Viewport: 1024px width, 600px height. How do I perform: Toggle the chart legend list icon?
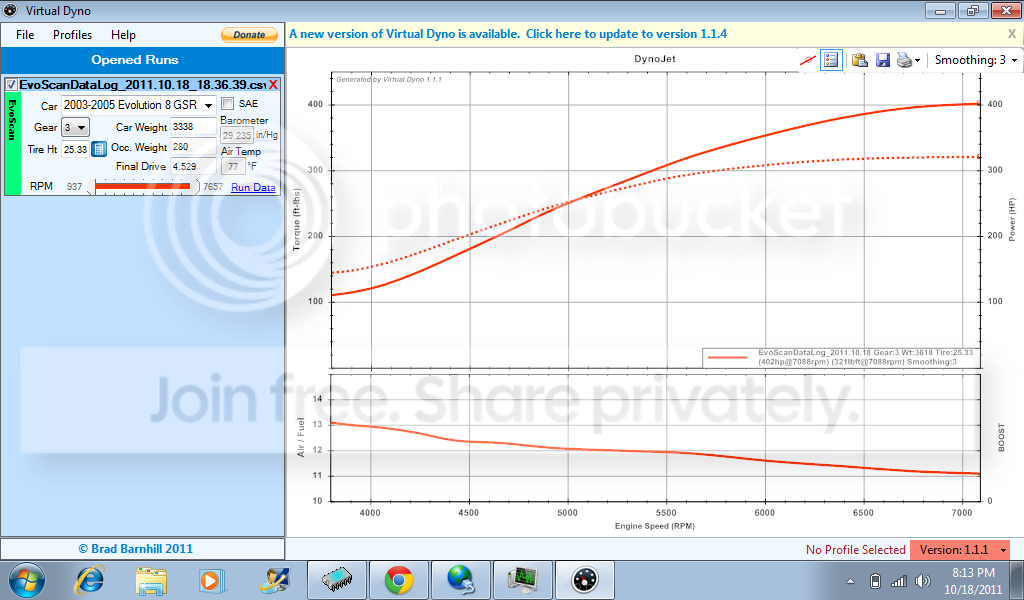tap(831, 60)
